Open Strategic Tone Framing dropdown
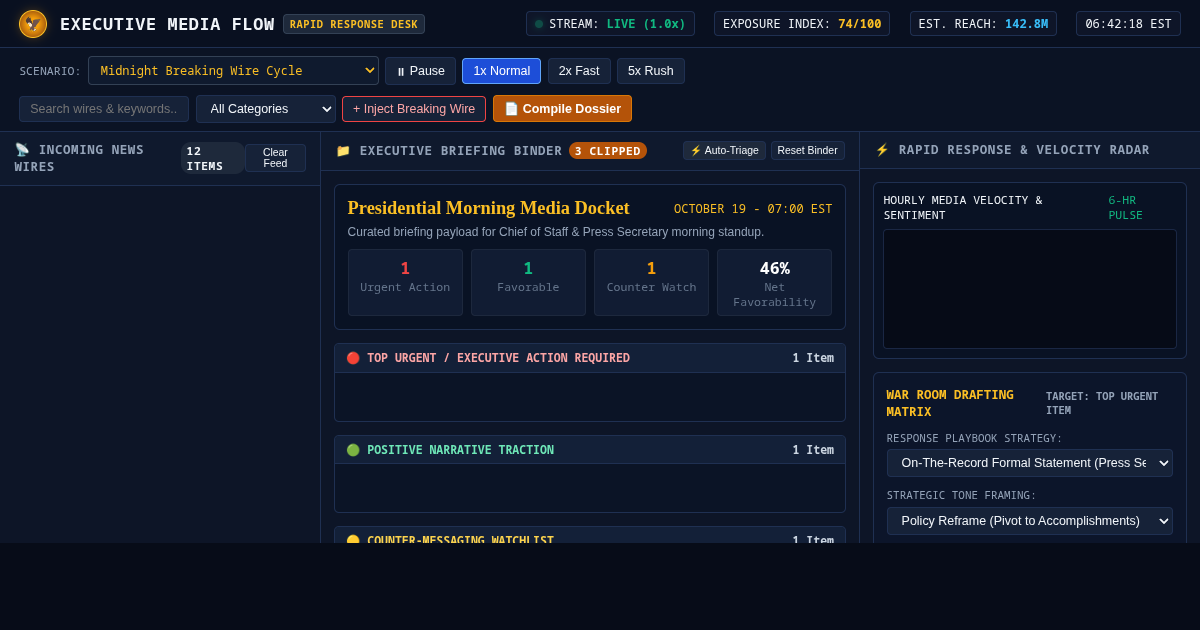This screenshot has height=630, width=1200. pos(1030,521)
